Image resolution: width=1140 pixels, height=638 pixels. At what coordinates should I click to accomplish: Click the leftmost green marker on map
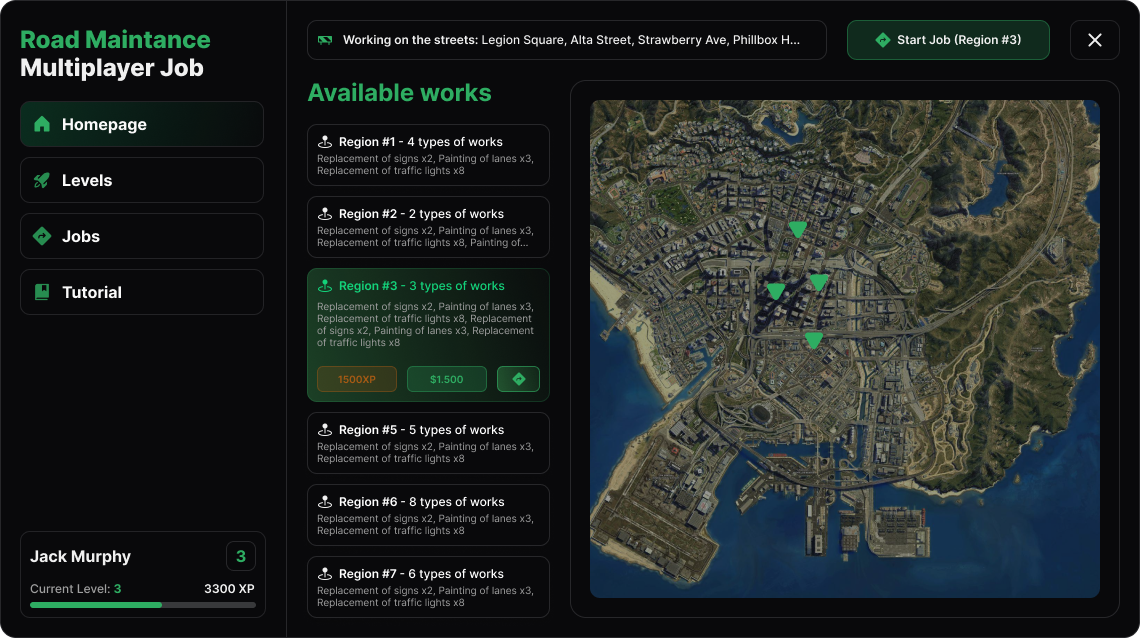[x=776, y=291]
